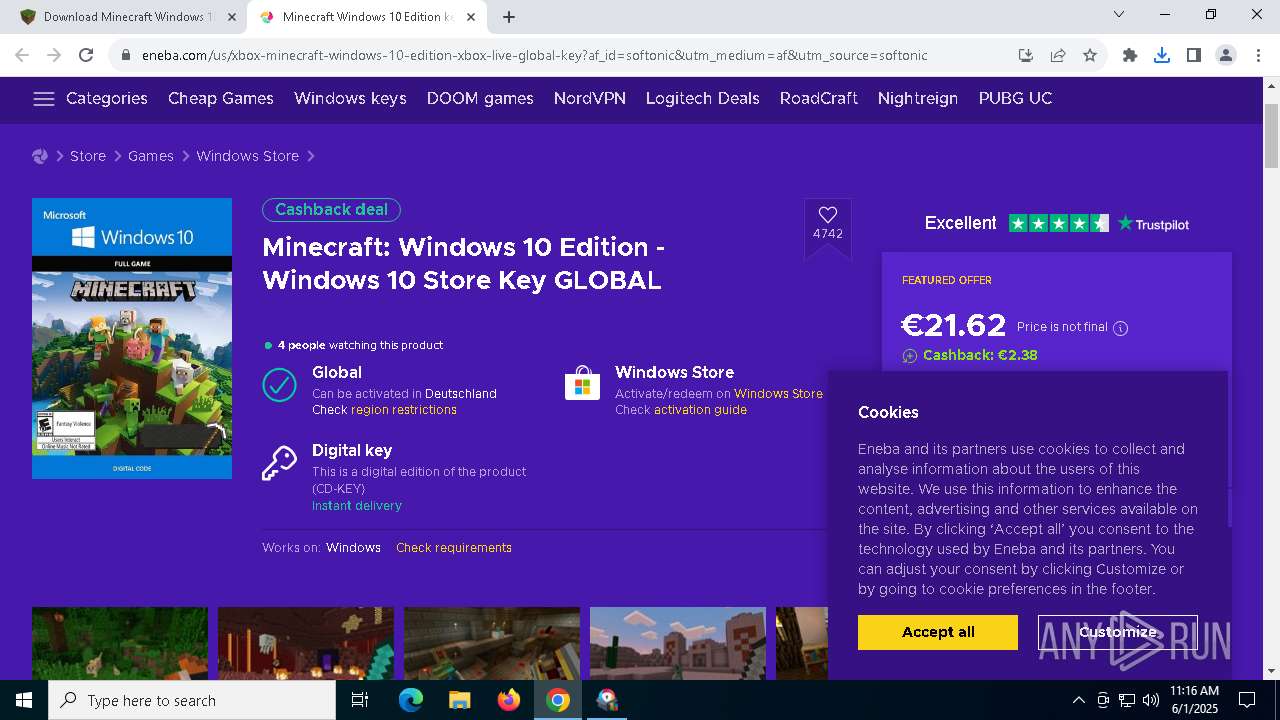
Task: Go forward to the next page
Action: (x=54, y=55)
